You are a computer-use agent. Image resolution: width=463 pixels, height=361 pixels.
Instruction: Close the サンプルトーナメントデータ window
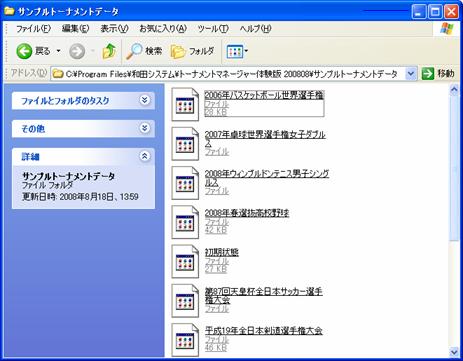click(x=451, y=12)
